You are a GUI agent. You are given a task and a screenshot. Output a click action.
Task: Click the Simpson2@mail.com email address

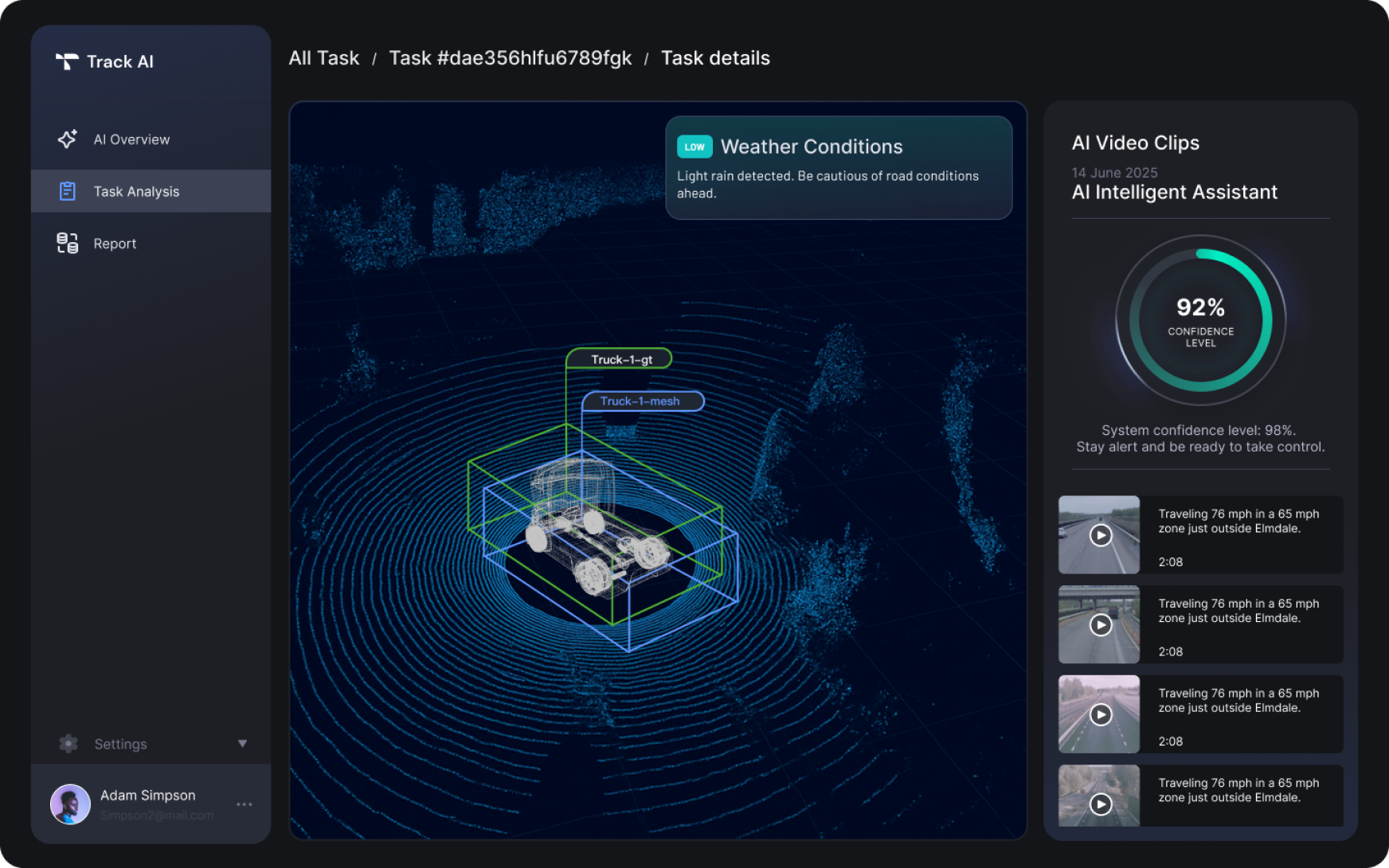tap(157, 815)
